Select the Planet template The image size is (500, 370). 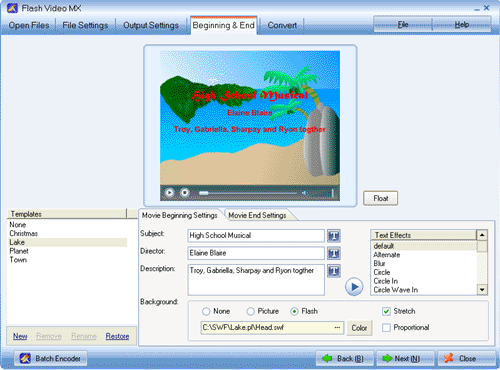(67, 251)
